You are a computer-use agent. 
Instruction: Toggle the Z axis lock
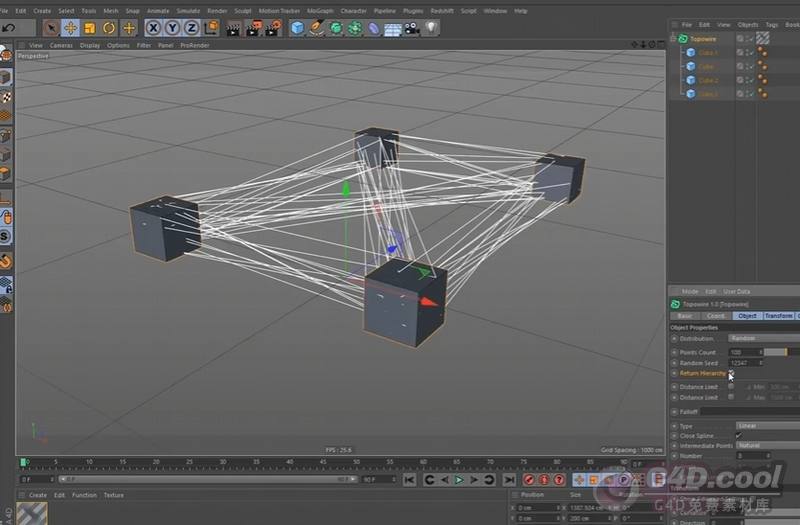190,28
